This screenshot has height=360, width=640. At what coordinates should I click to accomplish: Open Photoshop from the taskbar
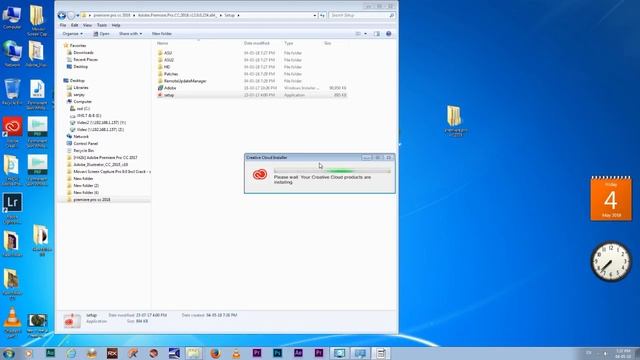[x=278, y=353]
